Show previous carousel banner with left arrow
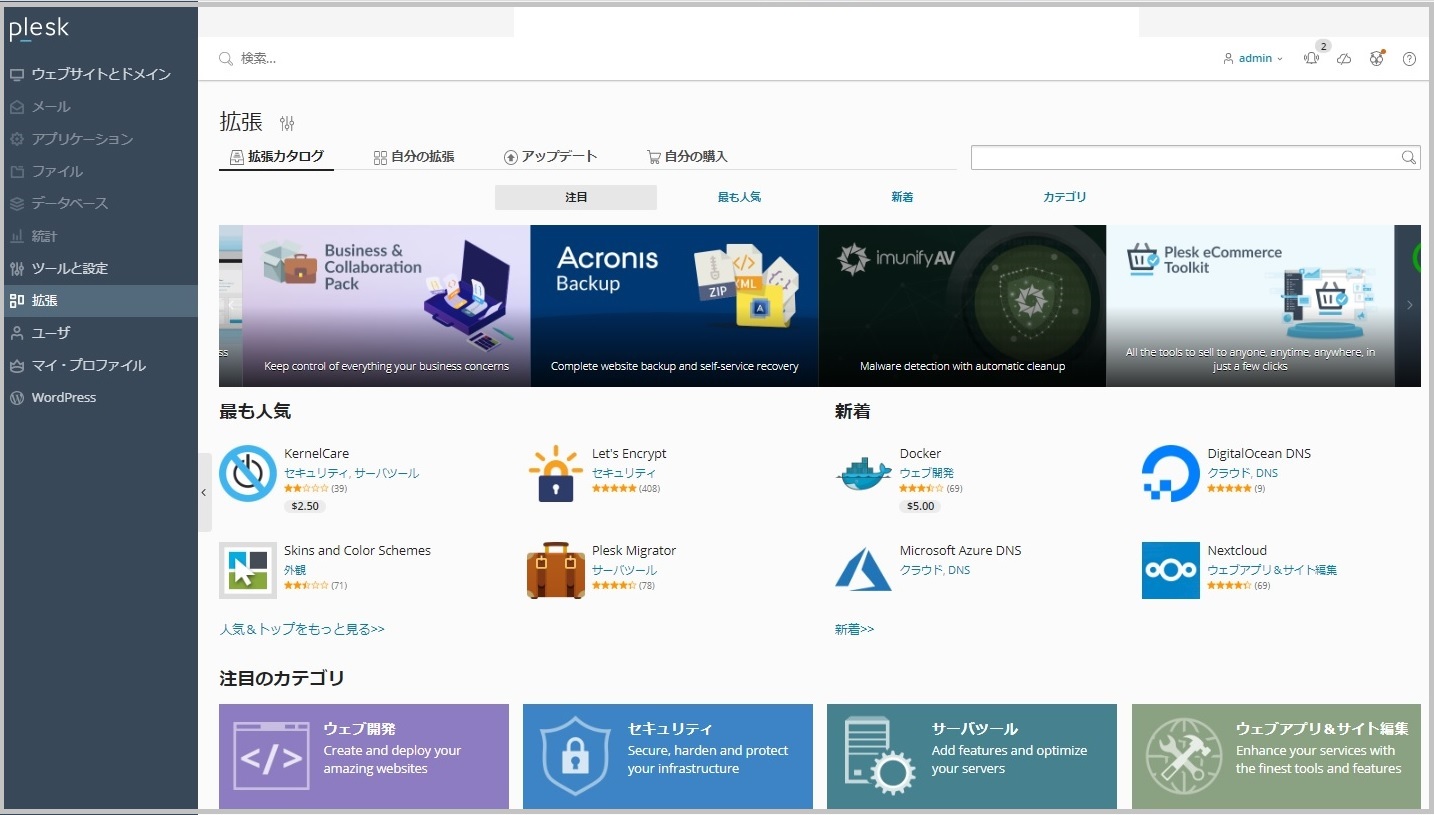The width and height of the screenshot is (1434, 815). [231, 305]
